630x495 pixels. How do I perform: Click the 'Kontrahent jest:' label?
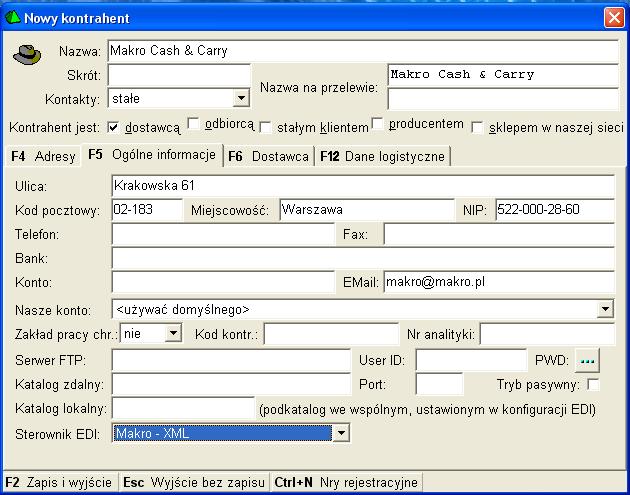click(x=54, y=128)
